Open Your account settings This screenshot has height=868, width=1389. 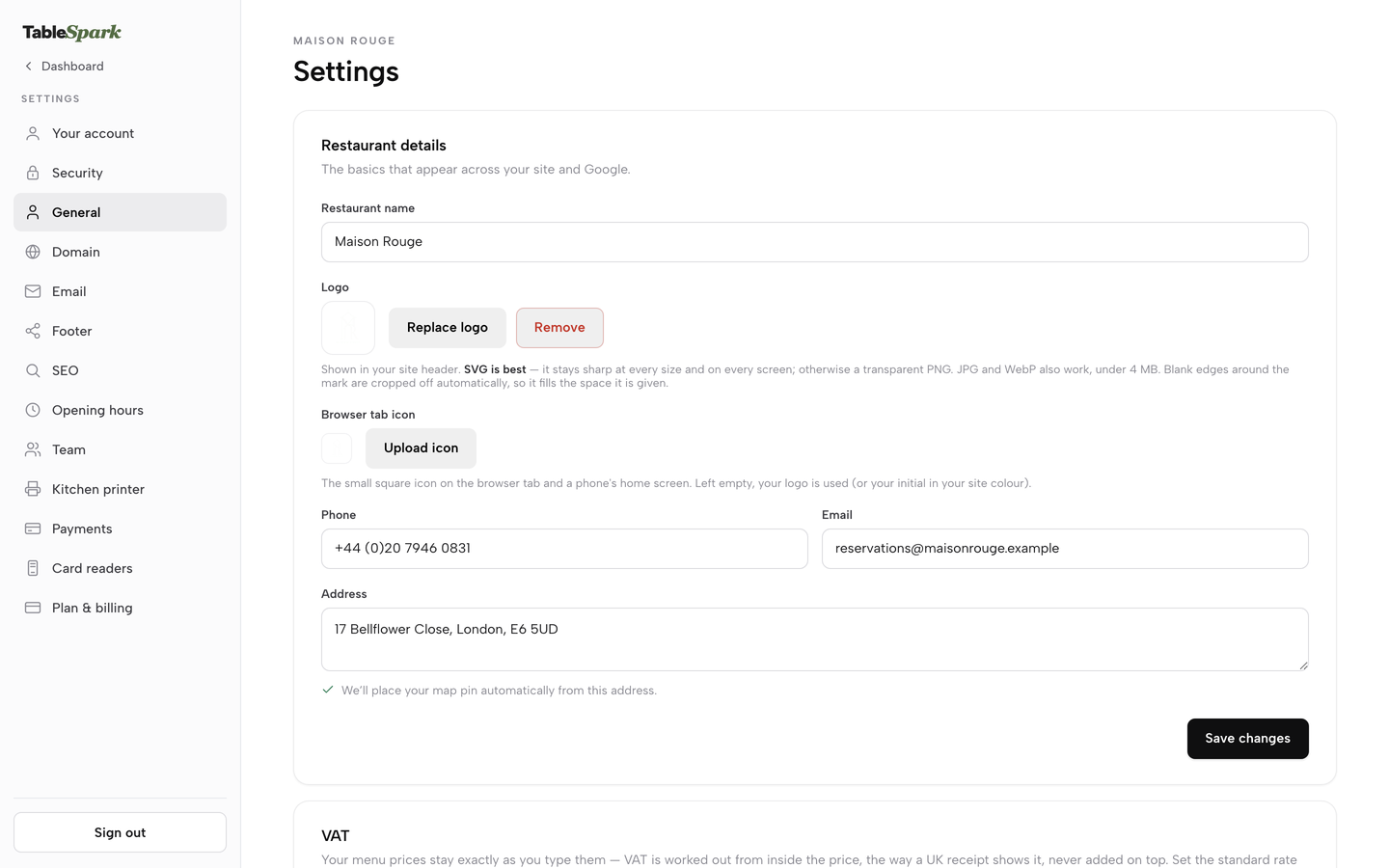[120, 133]
